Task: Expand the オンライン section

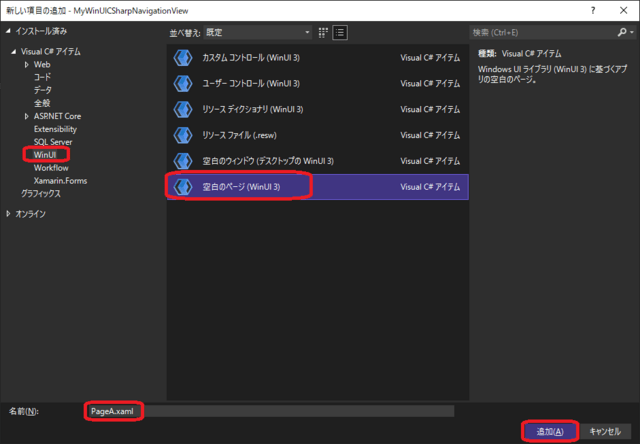Action: click(6, 213)
